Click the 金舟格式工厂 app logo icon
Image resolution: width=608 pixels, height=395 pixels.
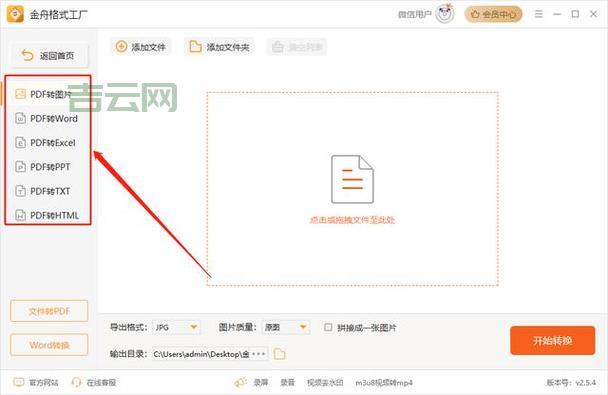tap(15, 14)
